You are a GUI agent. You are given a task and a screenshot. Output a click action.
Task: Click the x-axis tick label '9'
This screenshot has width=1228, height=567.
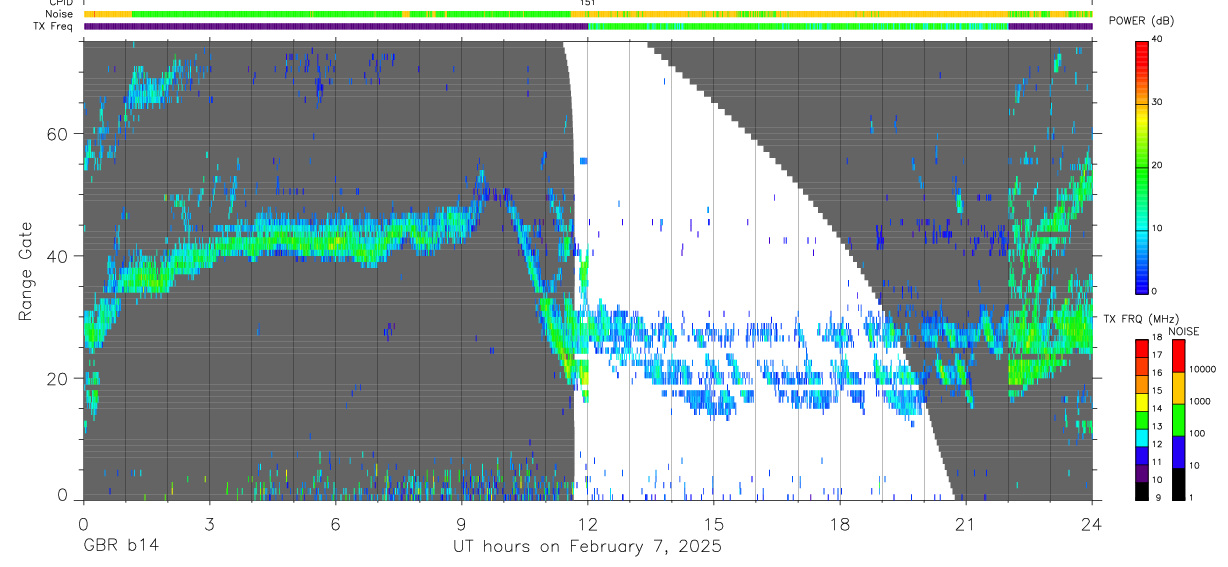tap(461, 523)
